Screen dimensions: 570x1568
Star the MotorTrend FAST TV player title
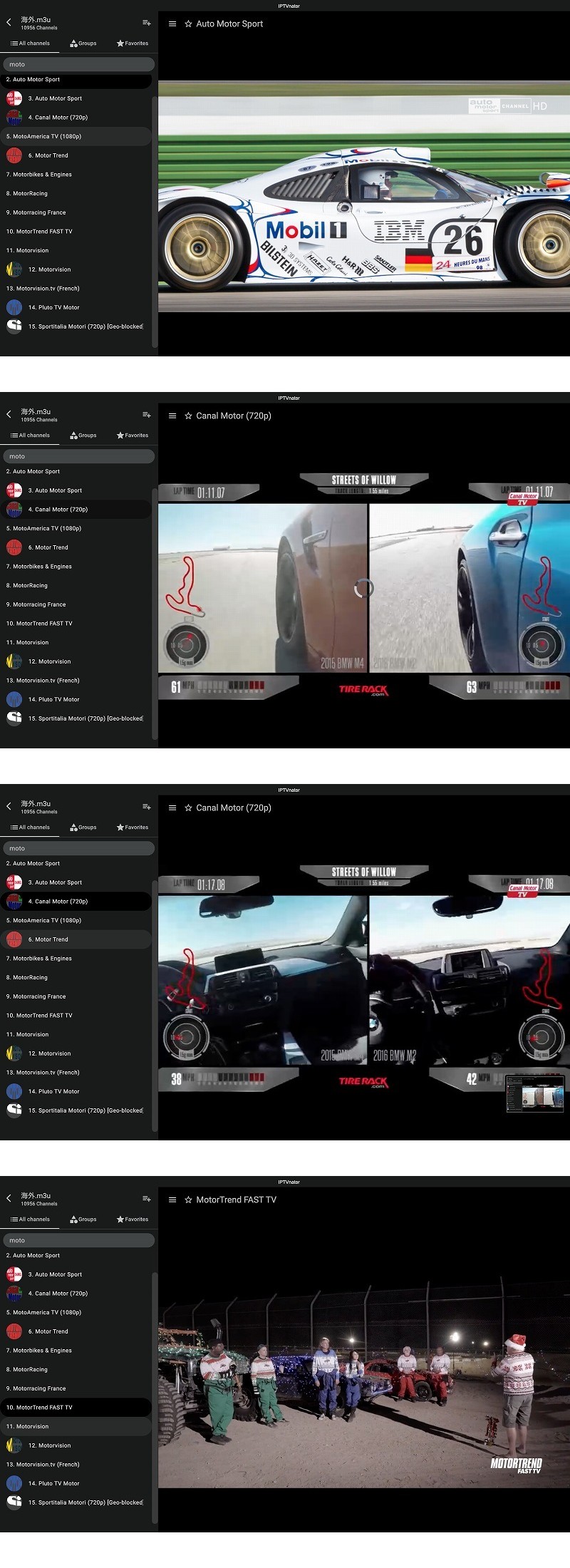point(188,1200)
